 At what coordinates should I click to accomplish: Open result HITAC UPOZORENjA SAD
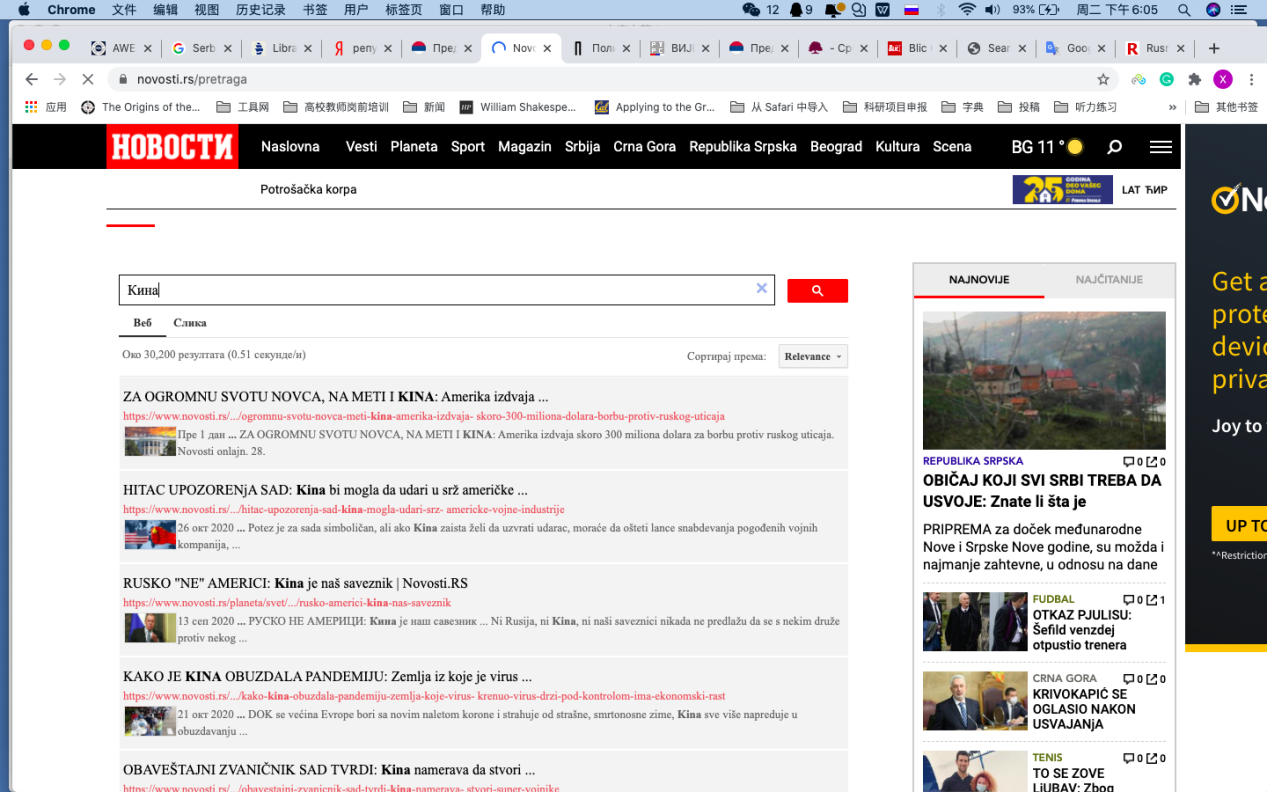pos(325,490)
